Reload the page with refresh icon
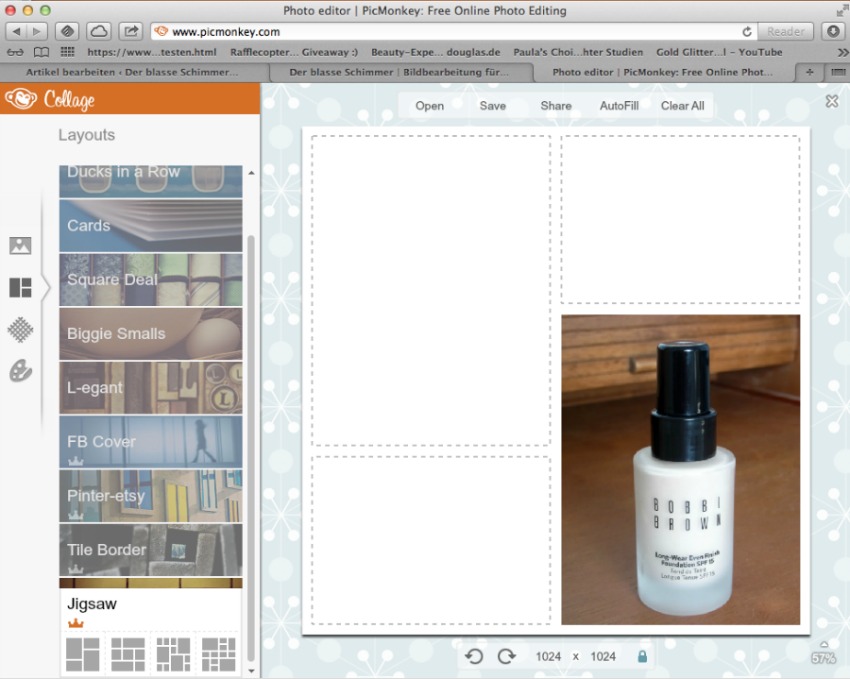Viewport: 850px width, 679px height. point(746,32)
